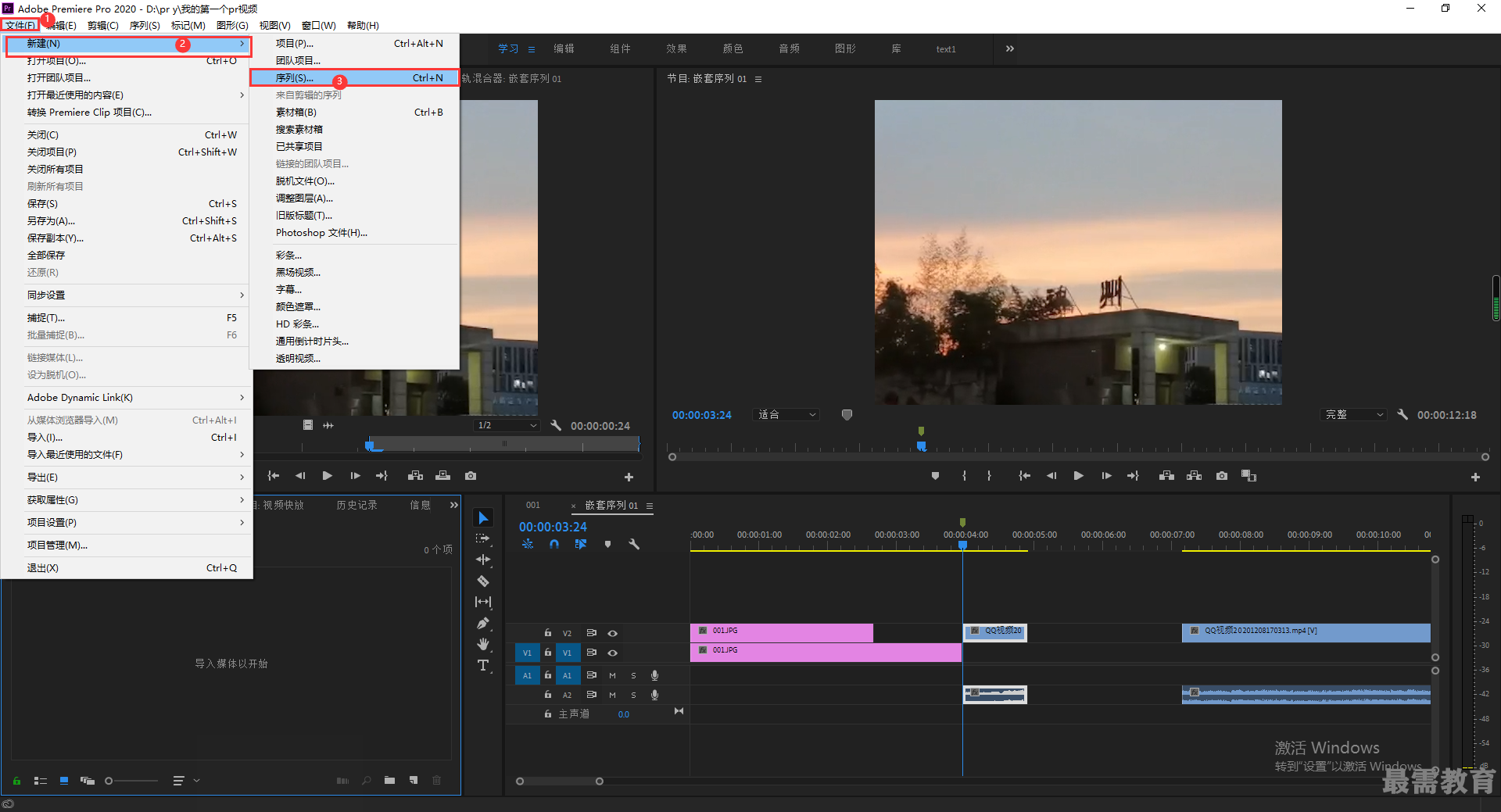Select pink 001.JPG clip on V1
Screen dimensions: 1501x812
[x=826, y=652]
